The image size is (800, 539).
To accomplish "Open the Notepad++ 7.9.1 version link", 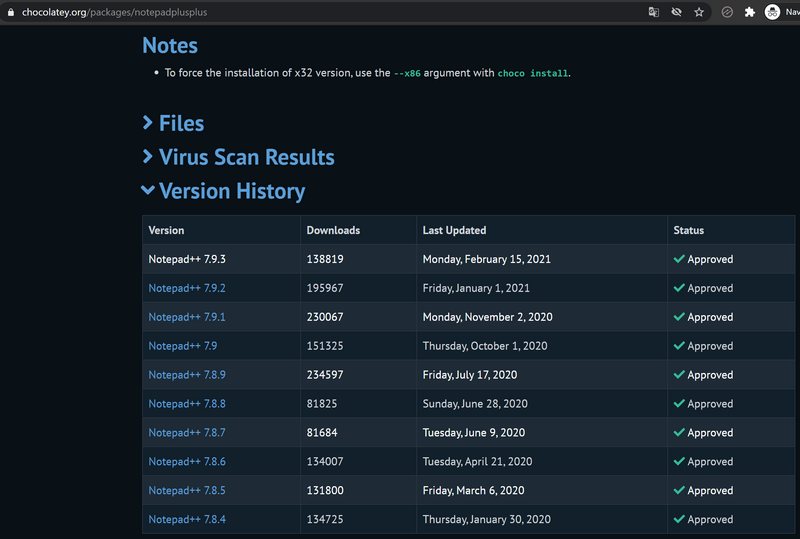I will point(187,317).
